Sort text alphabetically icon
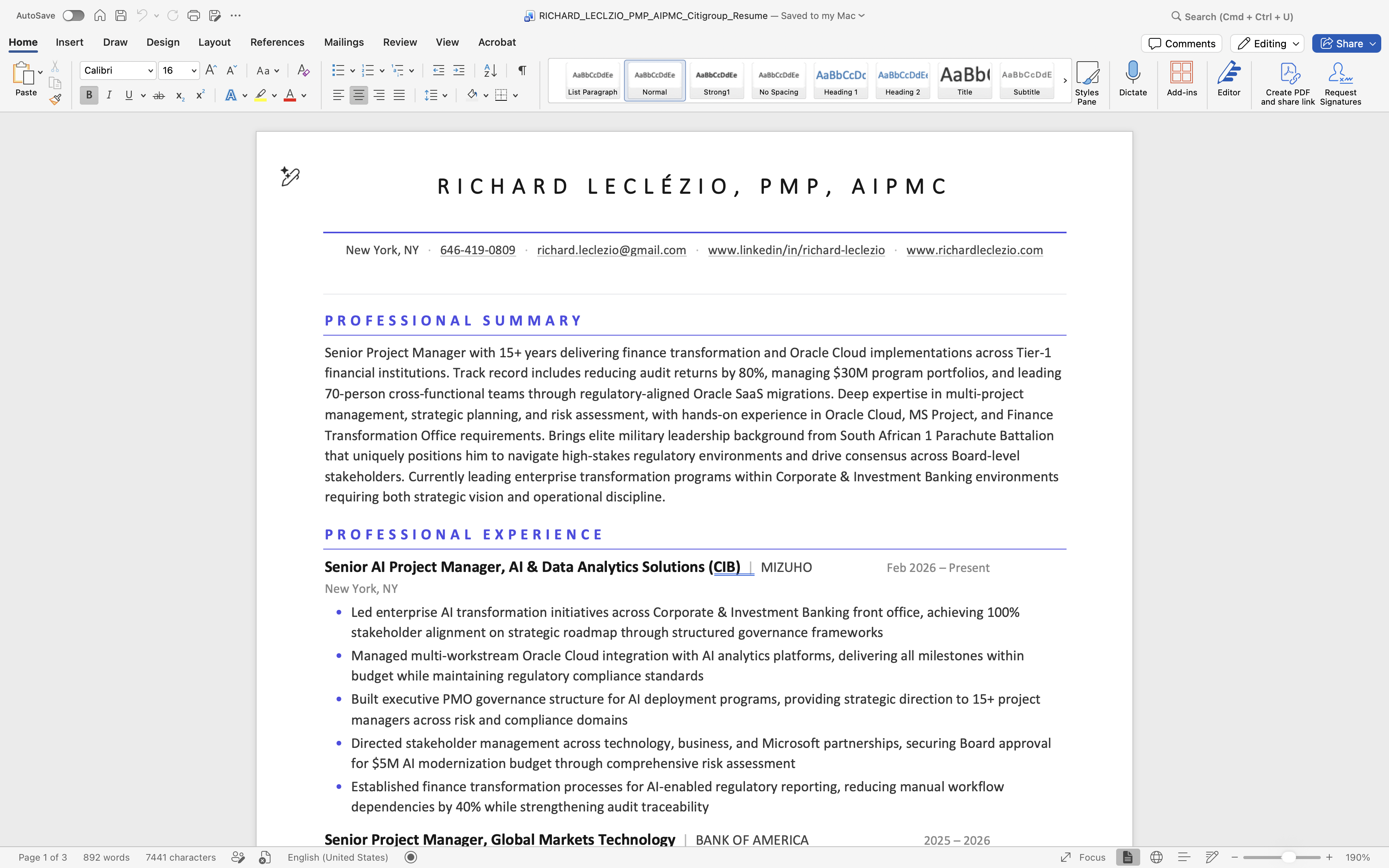 490,70
